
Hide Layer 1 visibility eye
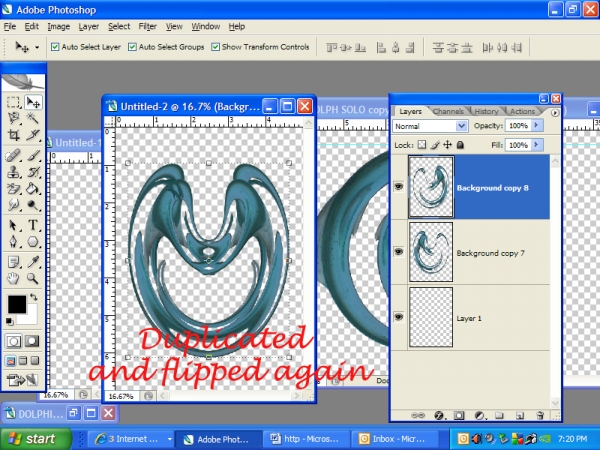click(x=399, y=317)
